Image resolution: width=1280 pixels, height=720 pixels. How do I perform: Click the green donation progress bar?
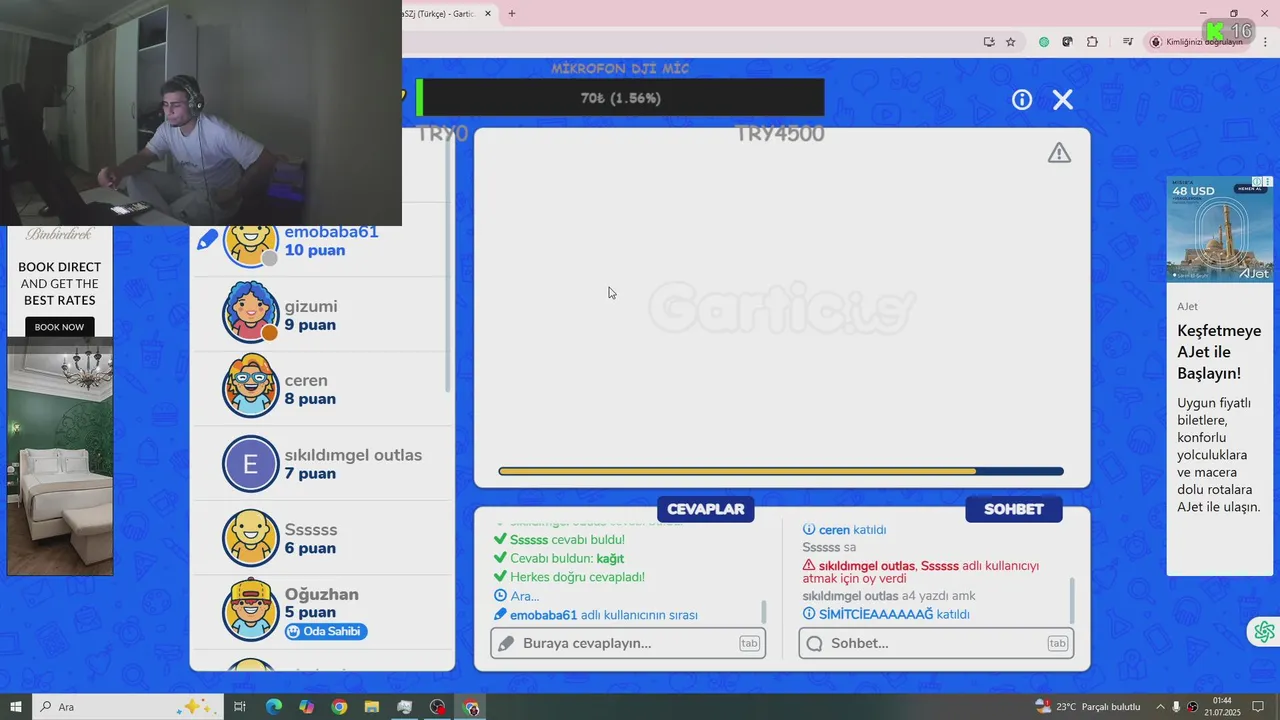pyautogui.click(x=620, y=98)
